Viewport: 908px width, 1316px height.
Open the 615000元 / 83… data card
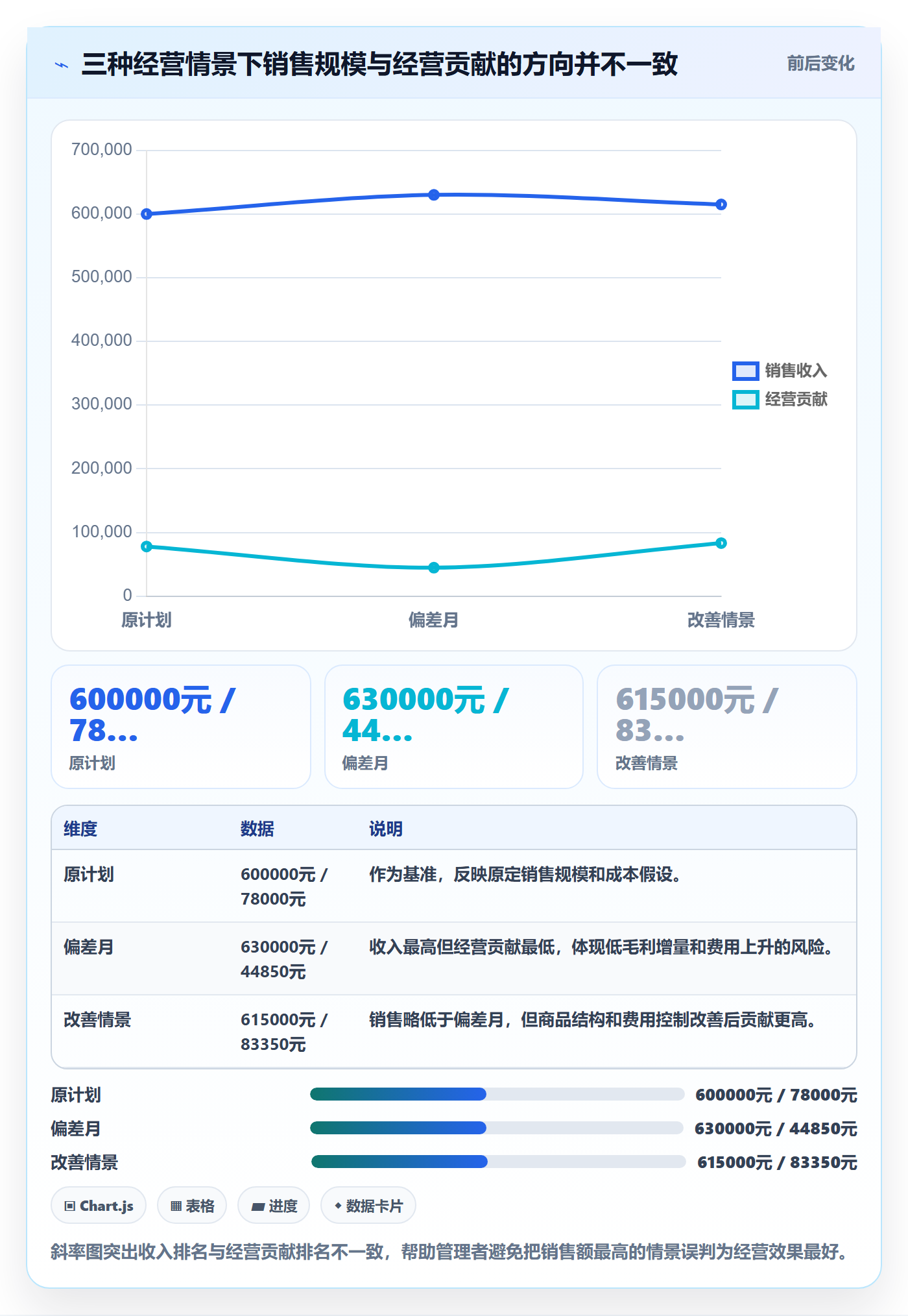click(x=727, y=727)
